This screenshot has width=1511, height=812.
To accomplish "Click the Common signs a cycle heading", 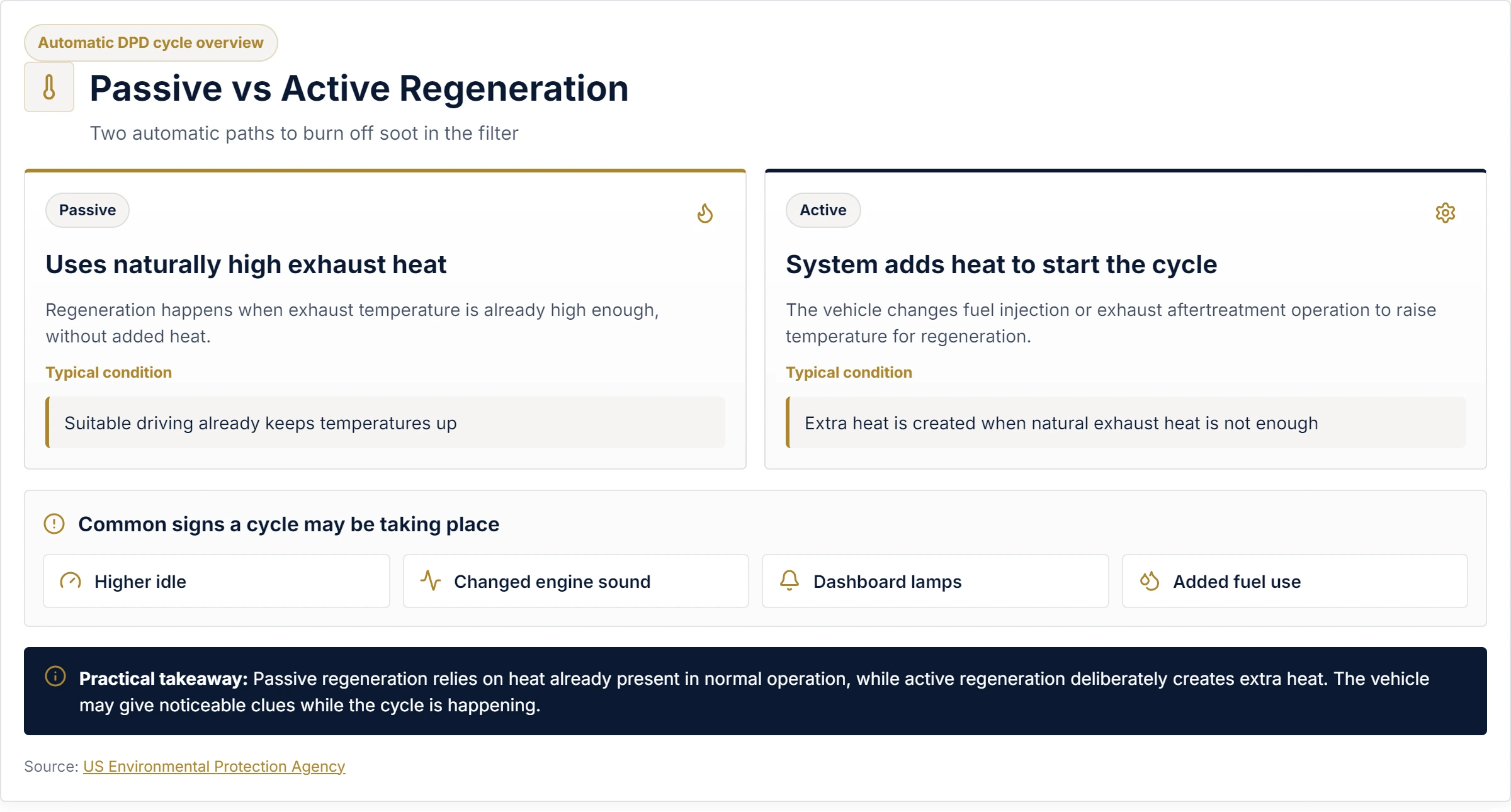I will (288, 524).
